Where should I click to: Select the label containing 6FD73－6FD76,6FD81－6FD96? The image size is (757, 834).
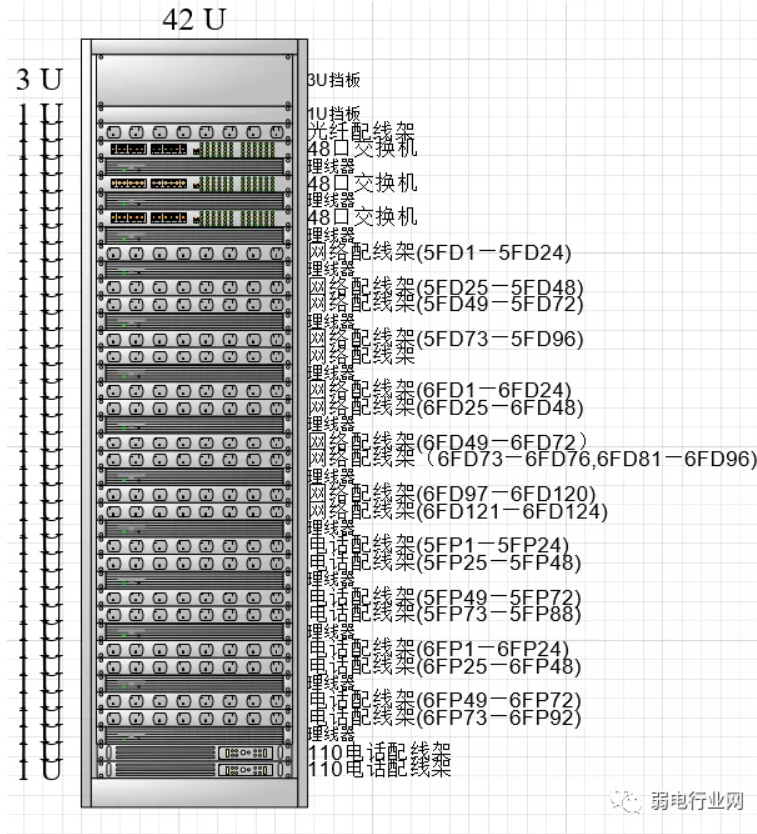click(x=532, y=459)
